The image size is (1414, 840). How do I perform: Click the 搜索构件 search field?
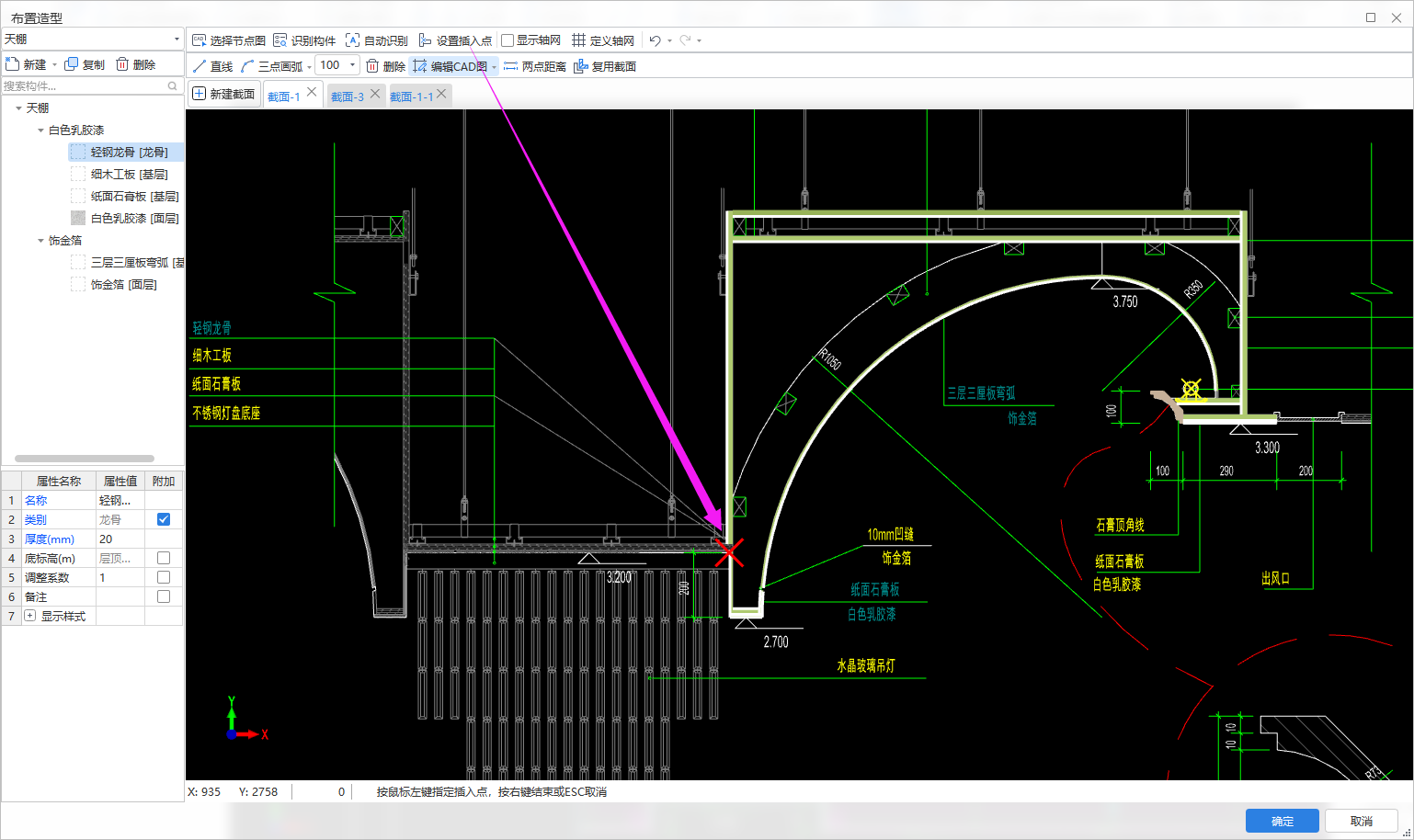point(83,85)
